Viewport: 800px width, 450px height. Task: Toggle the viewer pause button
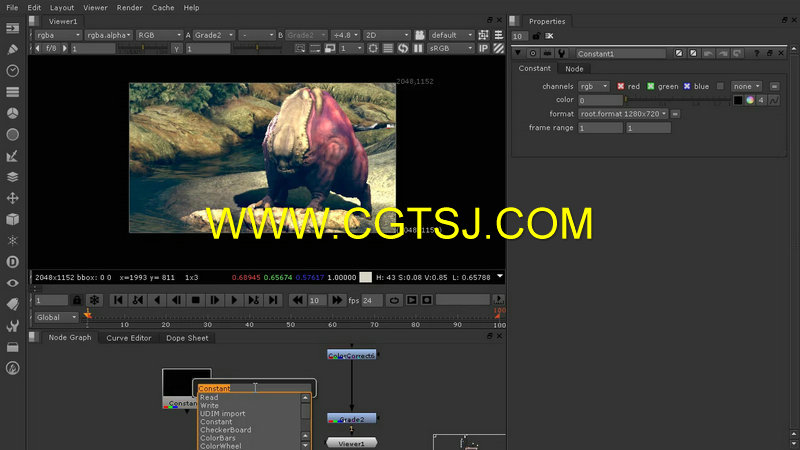pos(418,48)
